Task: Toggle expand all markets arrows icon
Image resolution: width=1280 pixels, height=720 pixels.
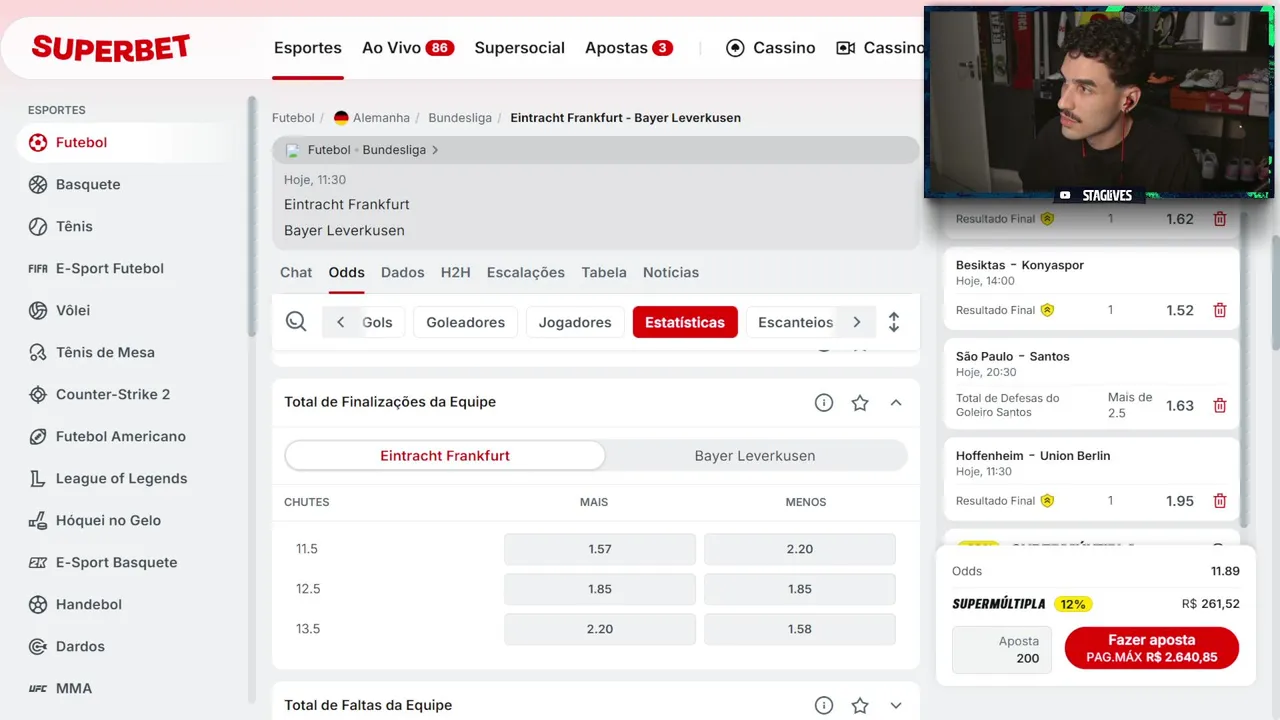Action: pos(894,322)
